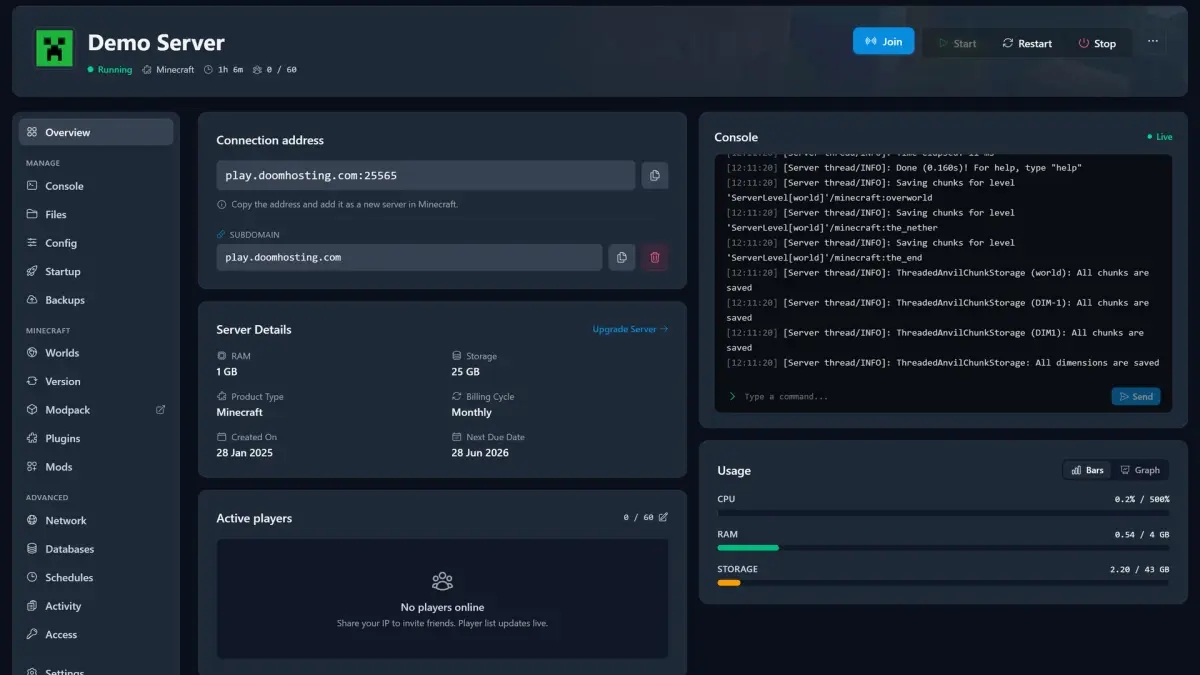Edit the active players limit pencil icon

[x=663, y=517]
